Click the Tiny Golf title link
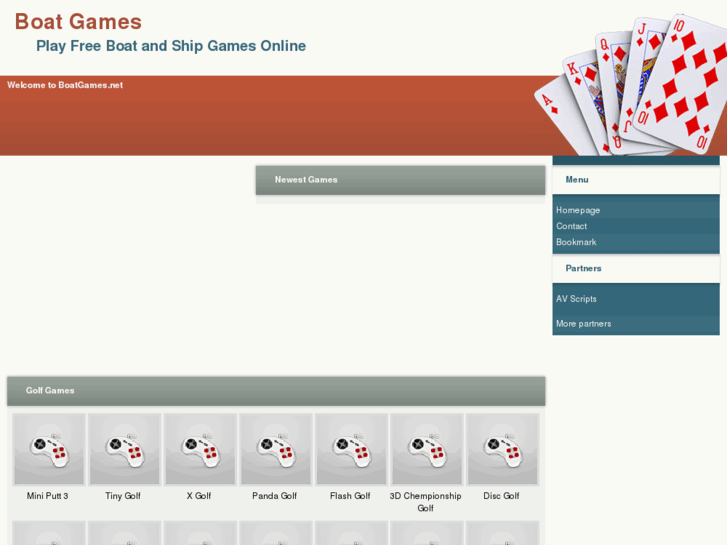This screenshot has height=545, width=727. point(123,496)
